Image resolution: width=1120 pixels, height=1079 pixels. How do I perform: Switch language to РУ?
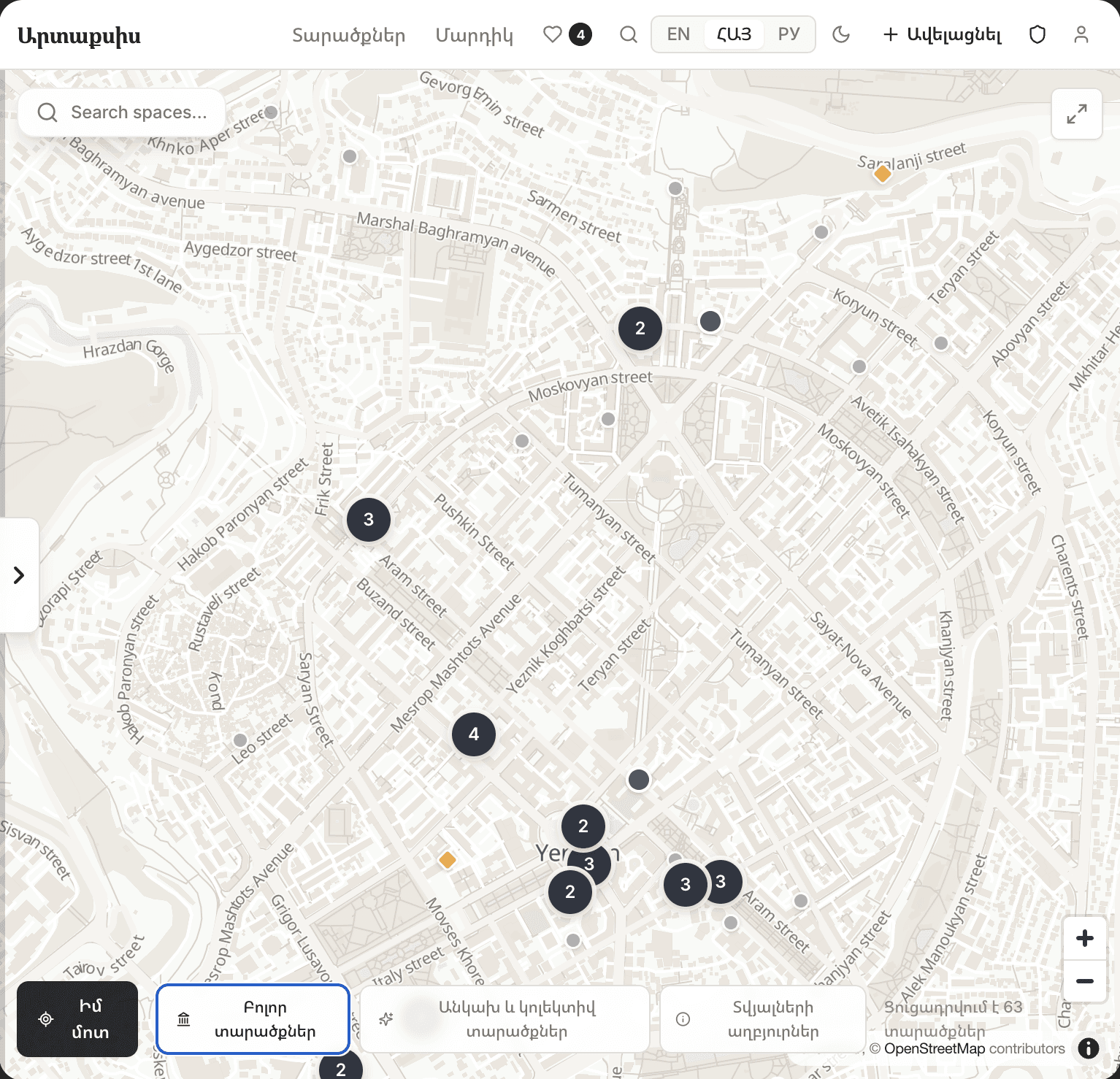(x=789, y=34)
